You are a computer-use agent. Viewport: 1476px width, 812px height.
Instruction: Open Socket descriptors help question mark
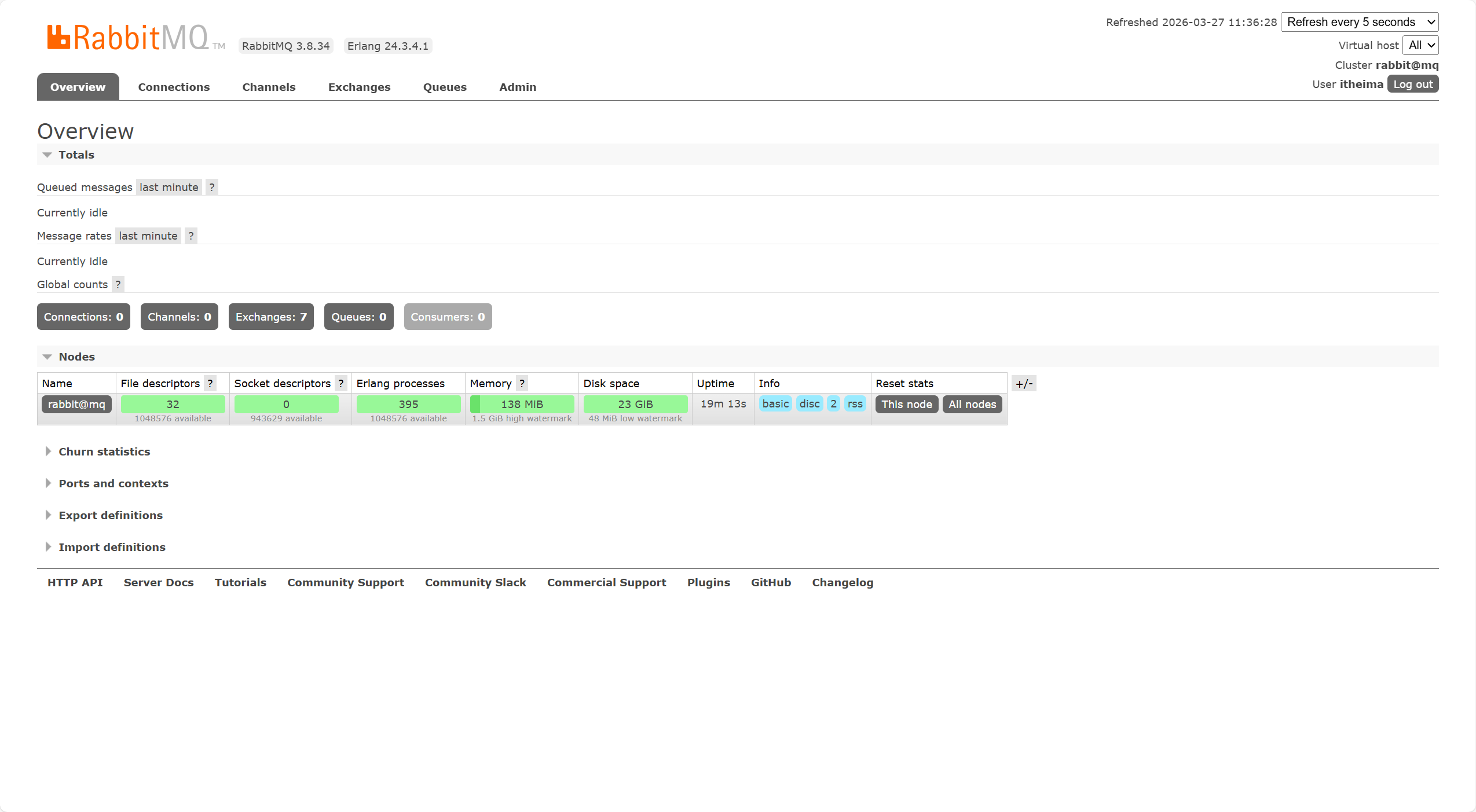pyautogui.click(x=341, y=383)
